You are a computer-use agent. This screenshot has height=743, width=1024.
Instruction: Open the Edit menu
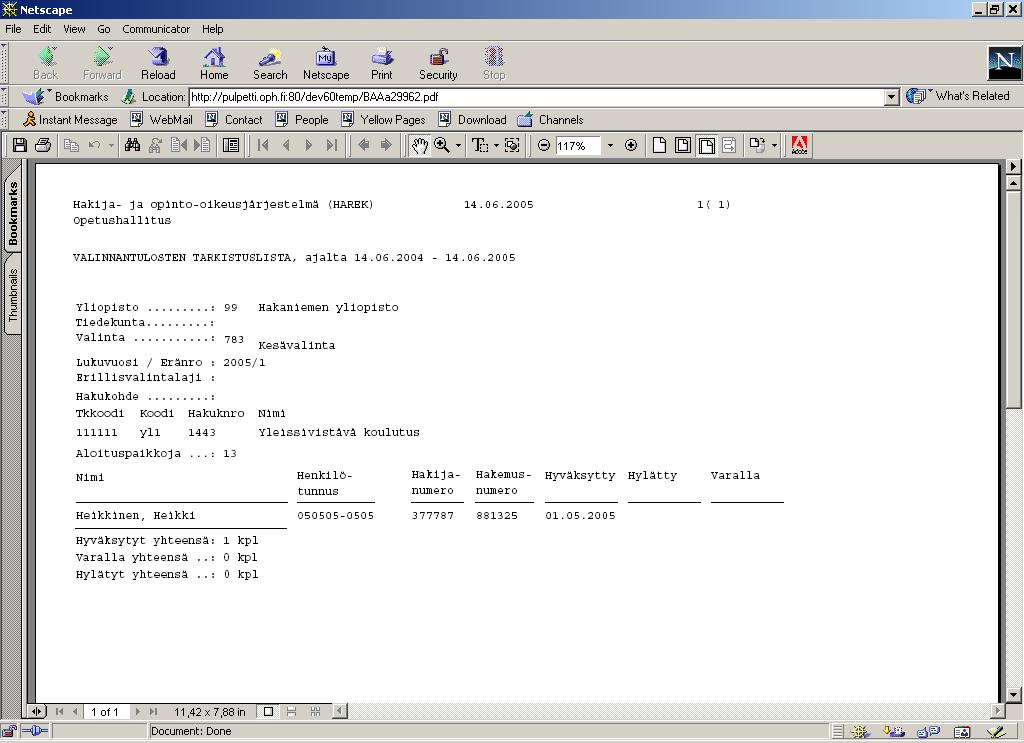[x=42, y=29]
